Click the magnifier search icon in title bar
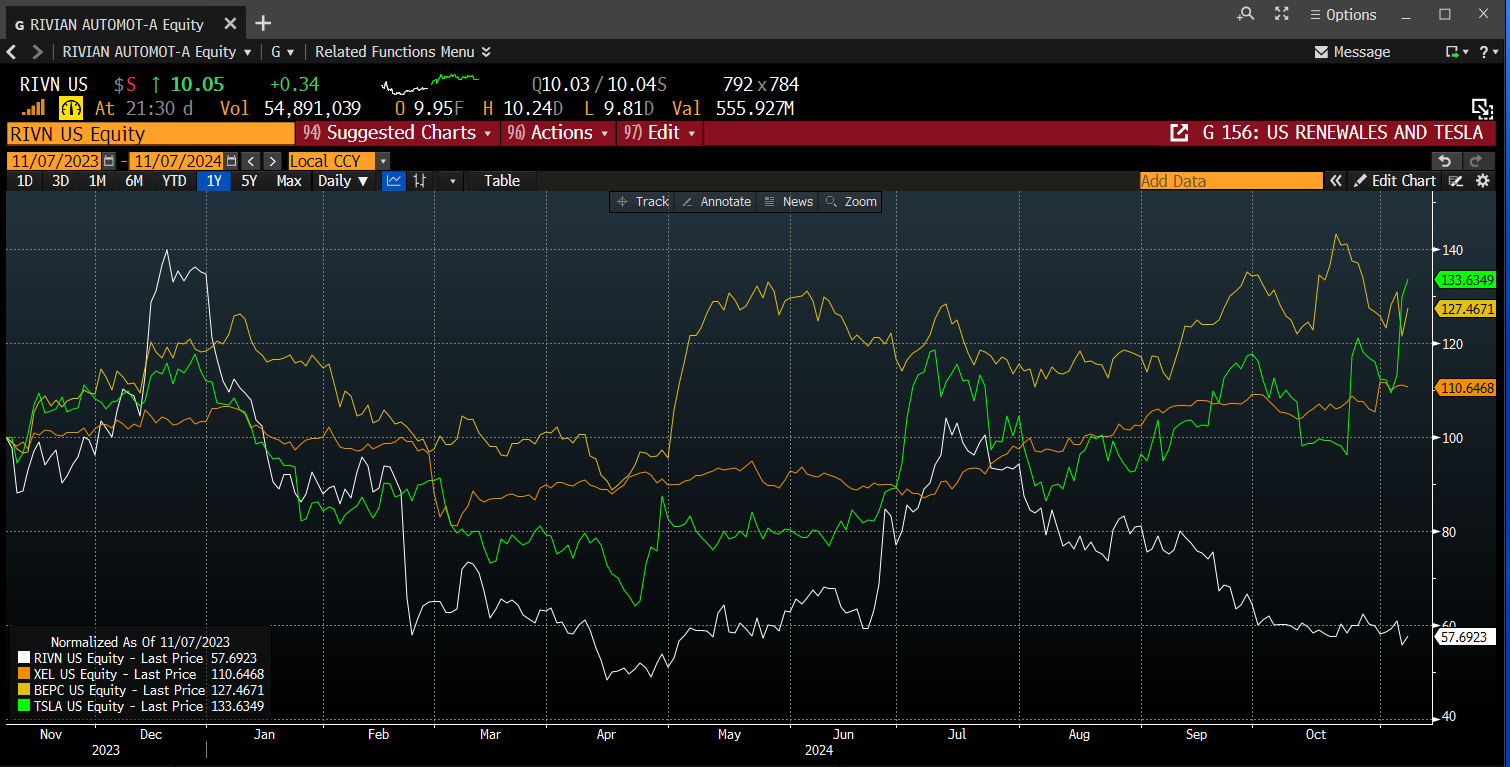Screen dimensions: 1510x767 1245,14
